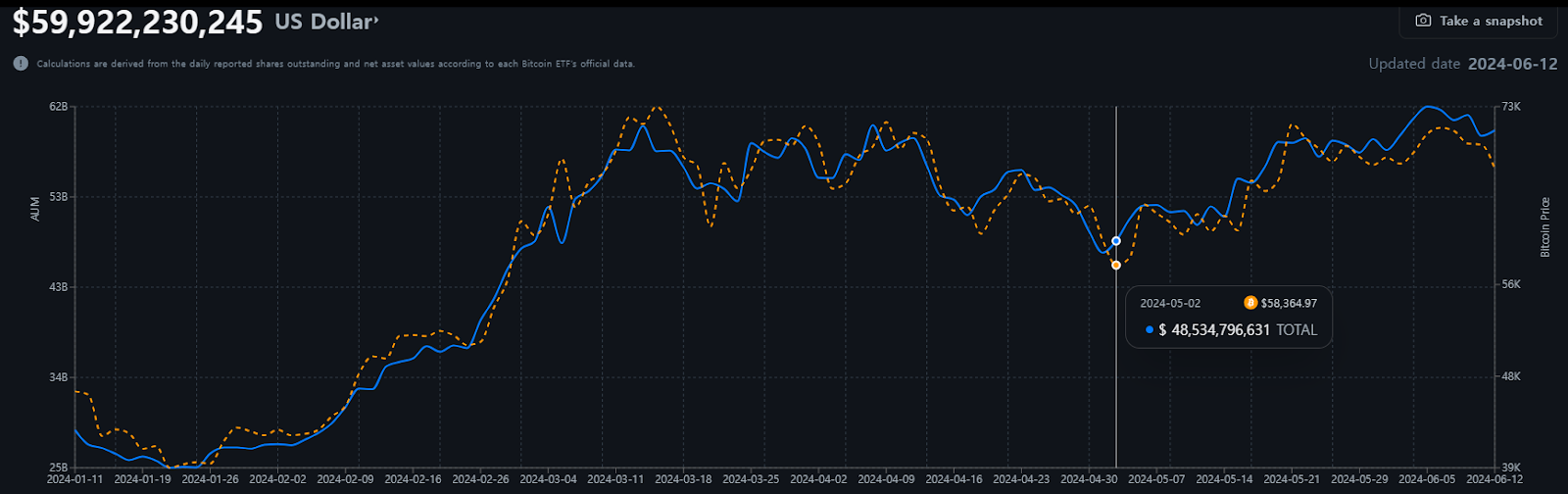Click the $58,364.97 price in the tooltip

click(x=1289, y=303)
